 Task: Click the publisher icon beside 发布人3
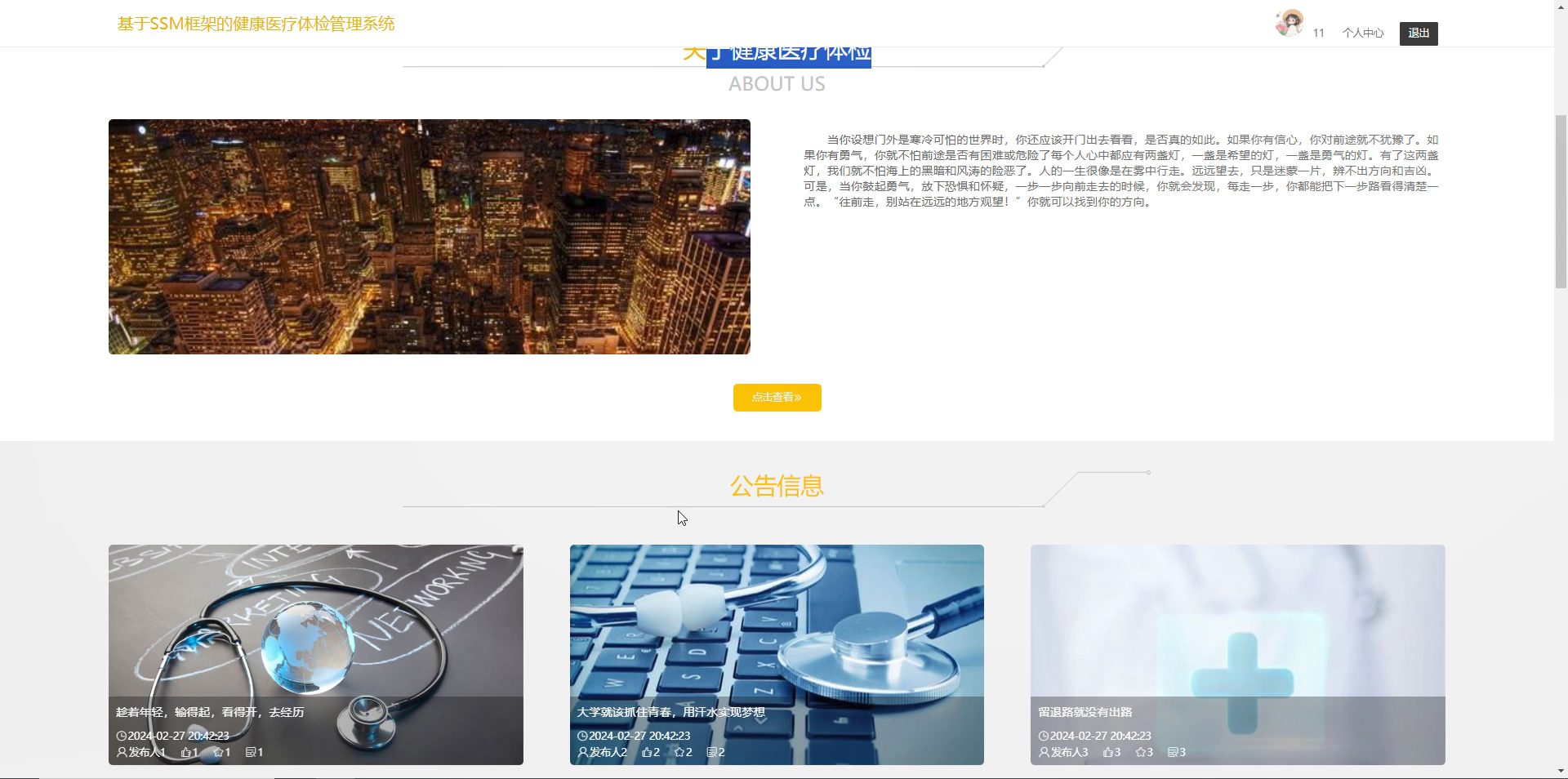1043,752
